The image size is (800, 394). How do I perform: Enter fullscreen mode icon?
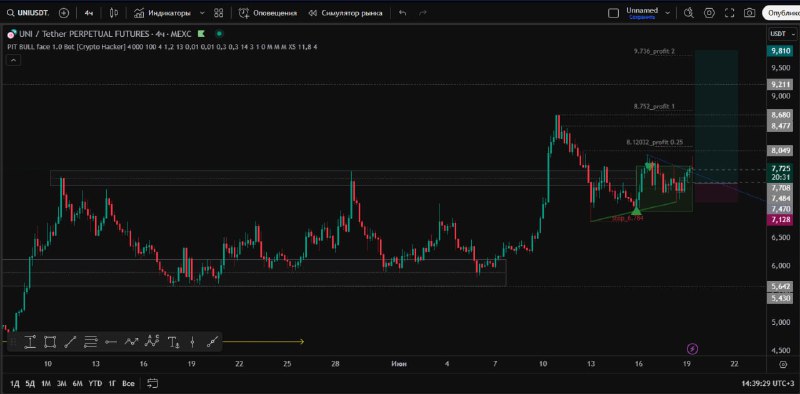point(730,13)
